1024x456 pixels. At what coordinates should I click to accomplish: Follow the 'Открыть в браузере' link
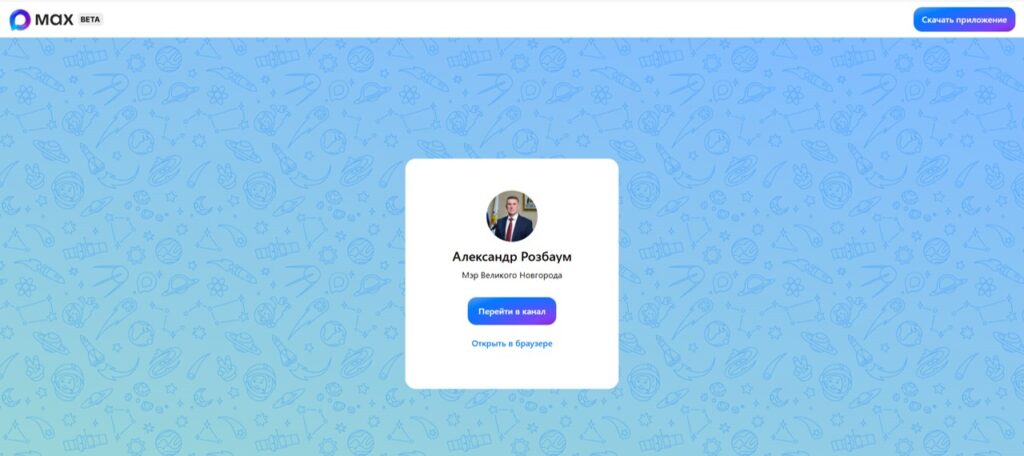511,344
